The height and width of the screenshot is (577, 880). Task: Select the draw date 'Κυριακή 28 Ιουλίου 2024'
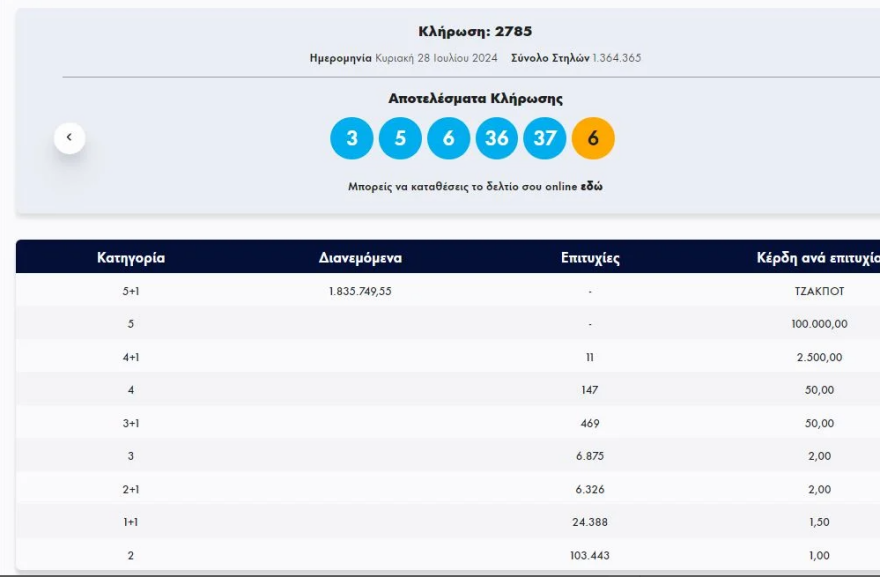click(436, 58)
